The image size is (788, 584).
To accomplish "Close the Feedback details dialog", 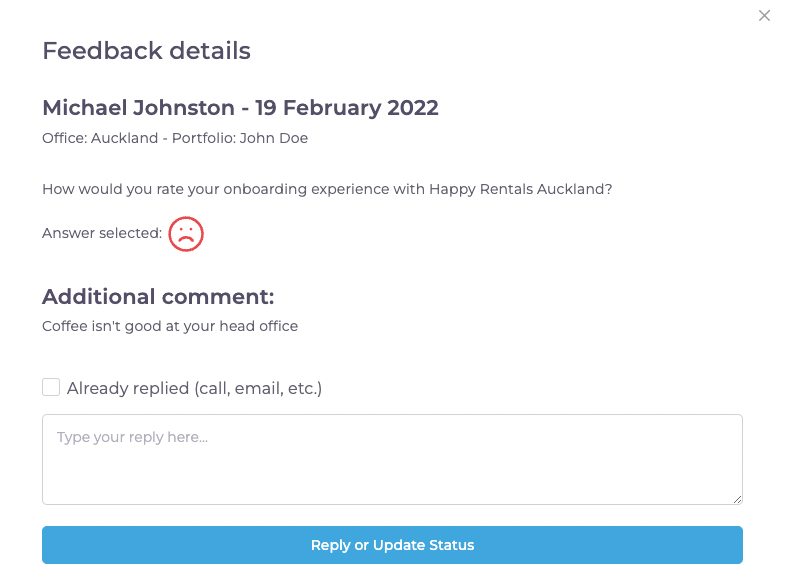I will pyautogui.click(x=764, y=16).
